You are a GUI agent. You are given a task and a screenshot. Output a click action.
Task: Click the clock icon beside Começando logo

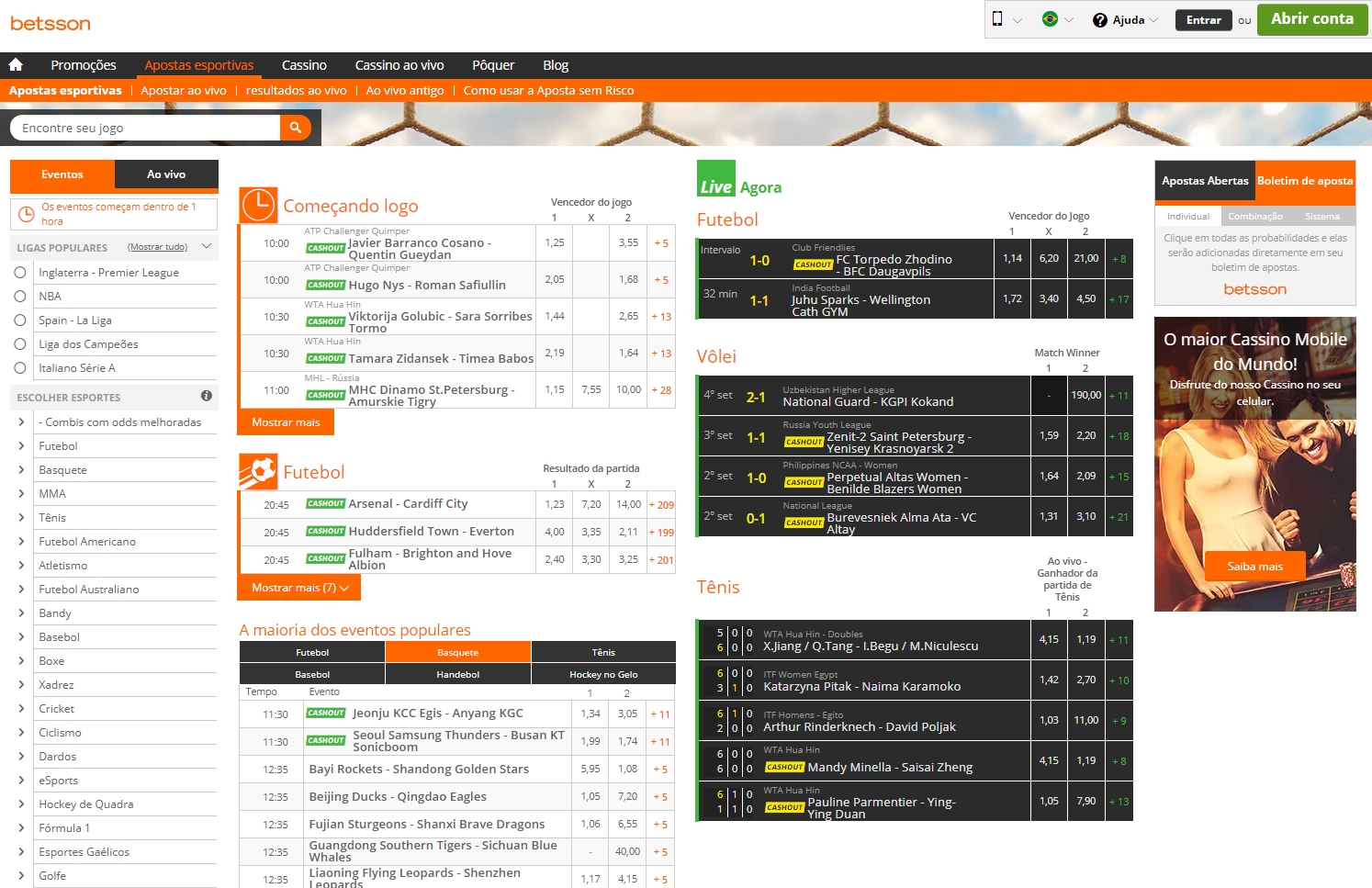coord(258,205)
